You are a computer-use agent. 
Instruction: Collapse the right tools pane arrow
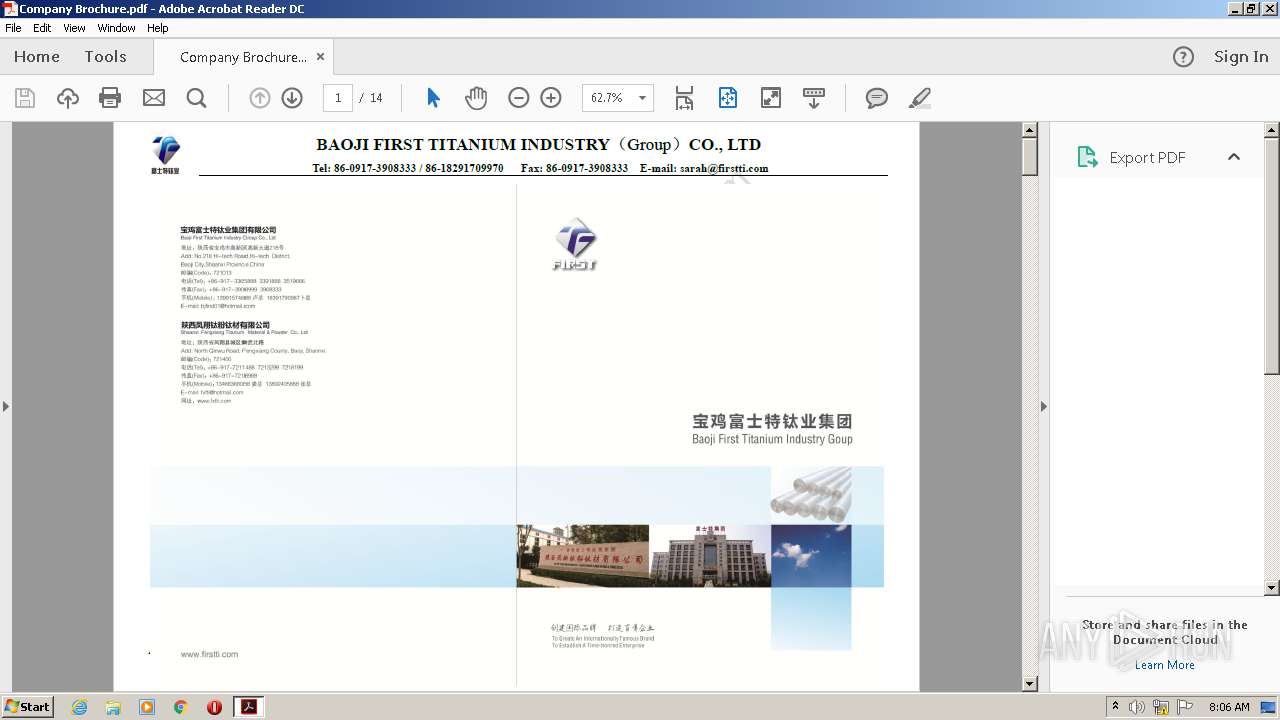click(1044, 406)
